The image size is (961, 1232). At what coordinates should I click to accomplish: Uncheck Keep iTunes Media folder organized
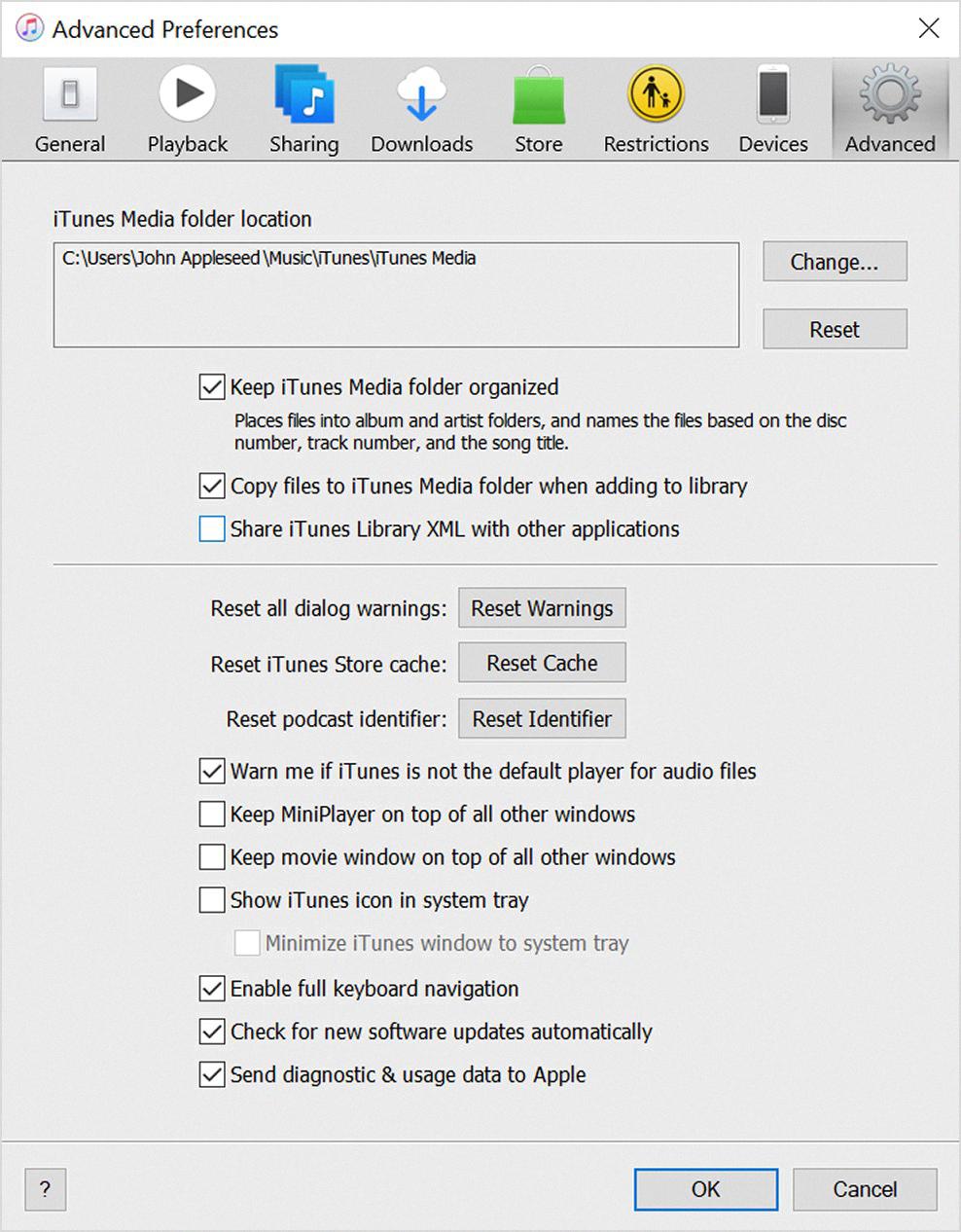coord(212,387)
